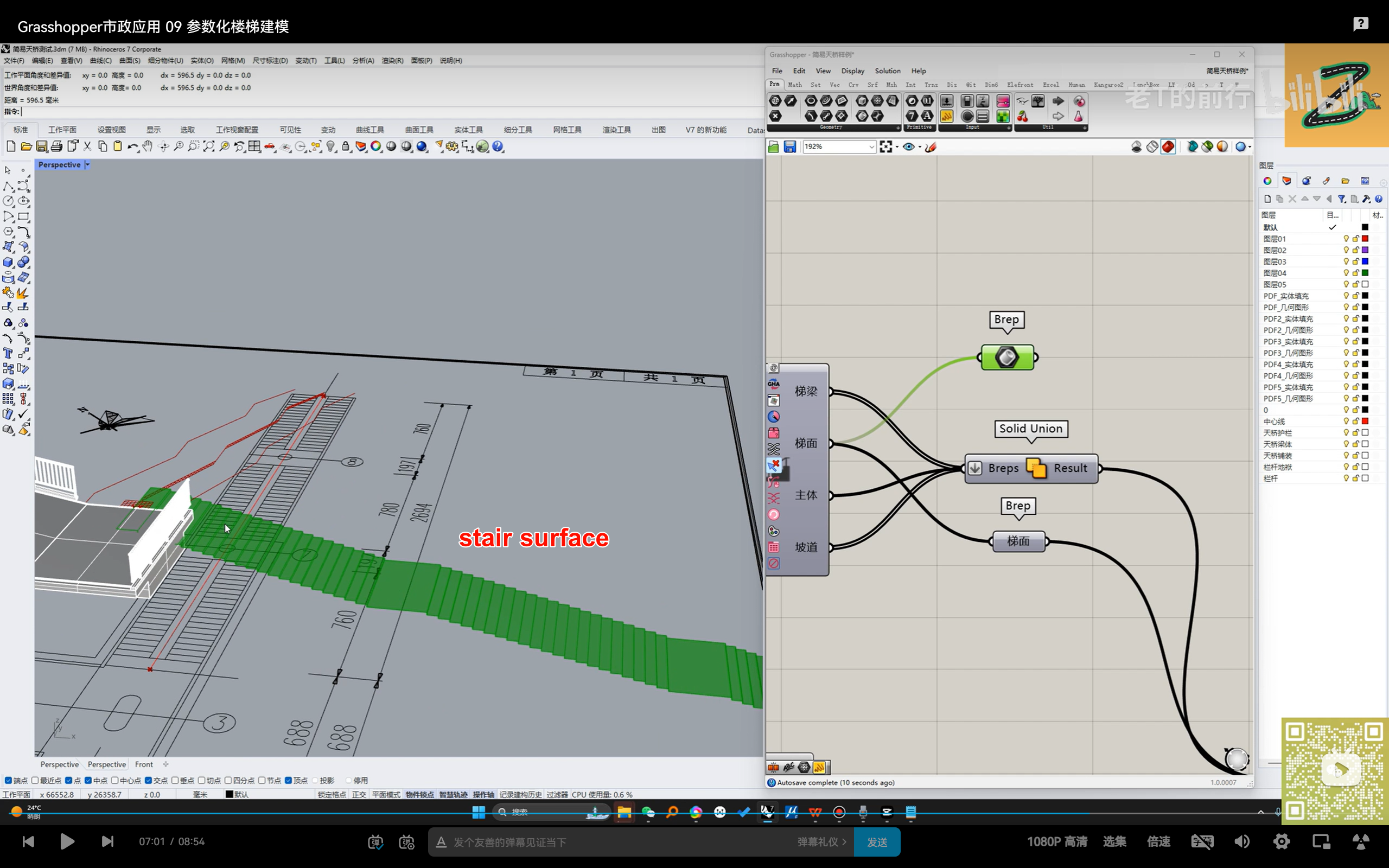Viewport: 1389px width, 868px height.
Task: Click the Rhino print icon
Action: [x=56, y=147]
